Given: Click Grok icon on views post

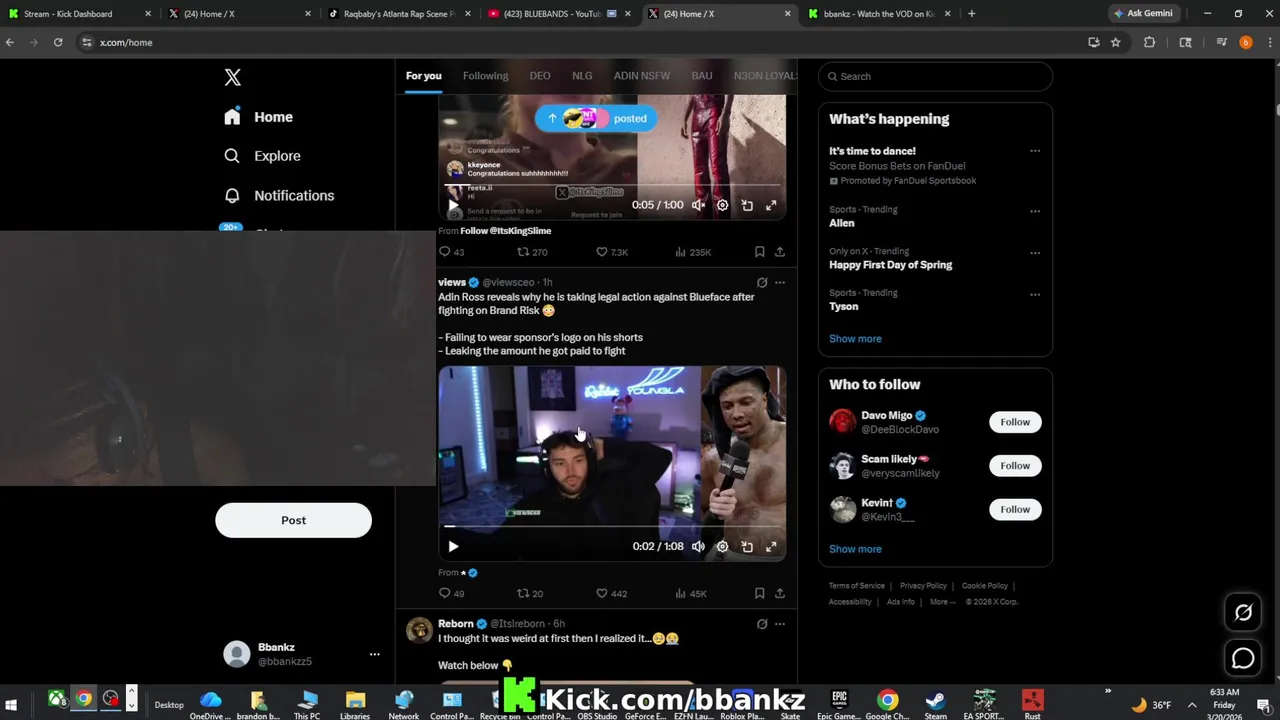Looking at the screenshot, I should 762,283.
